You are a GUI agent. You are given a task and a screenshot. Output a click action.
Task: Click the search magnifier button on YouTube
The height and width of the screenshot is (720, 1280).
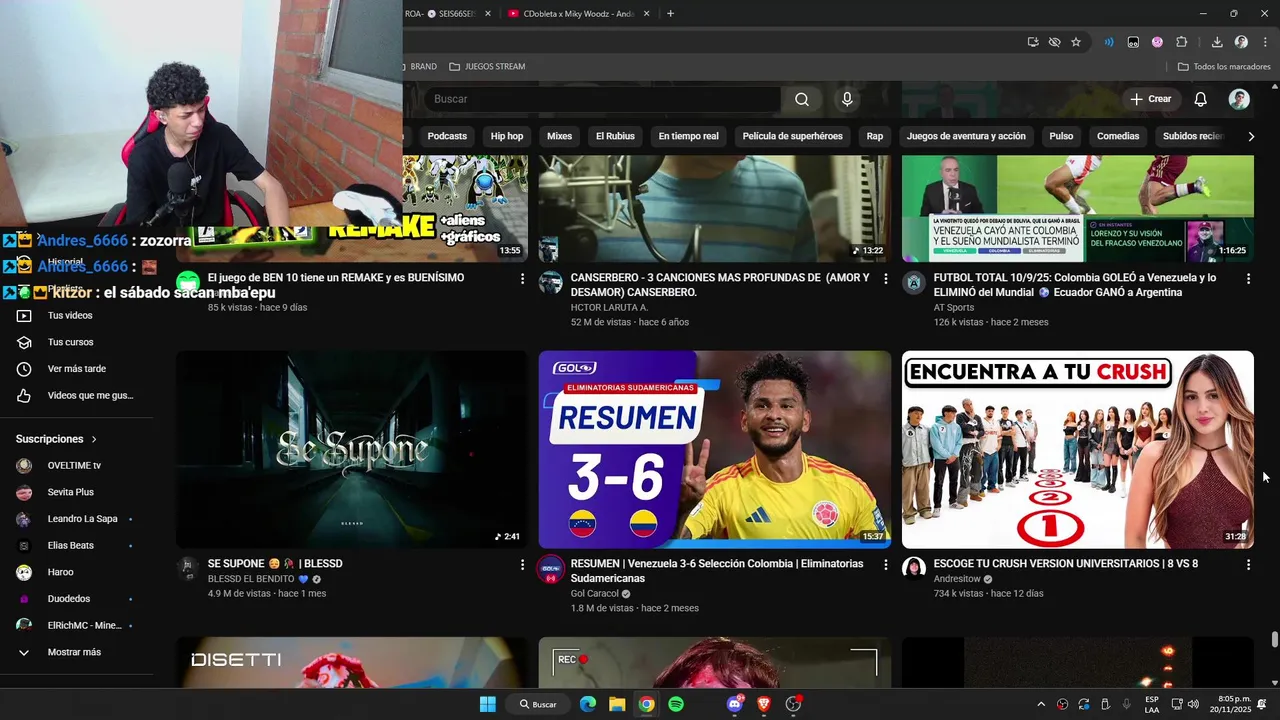coord(802,99)
